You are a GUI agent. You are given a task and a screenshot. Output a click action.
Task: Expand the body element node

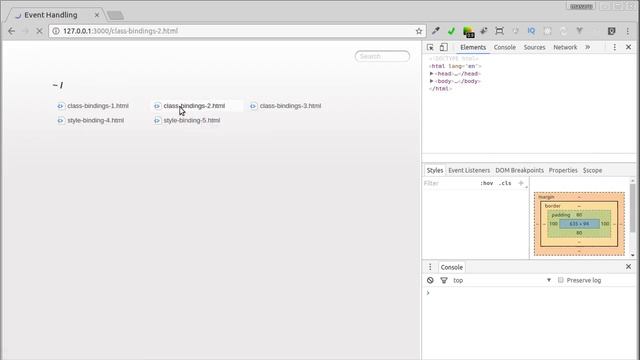(431, 81)
